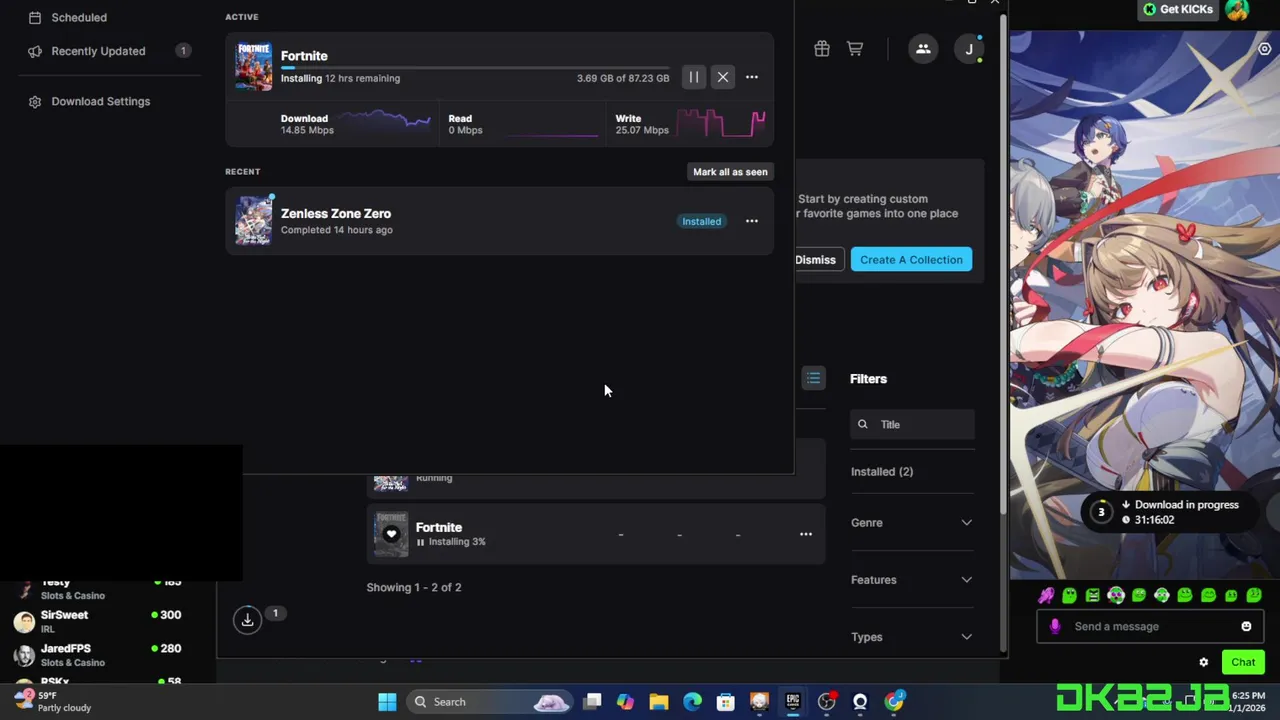Expand the Types filter
The image size is (1280, 720).
911,636
